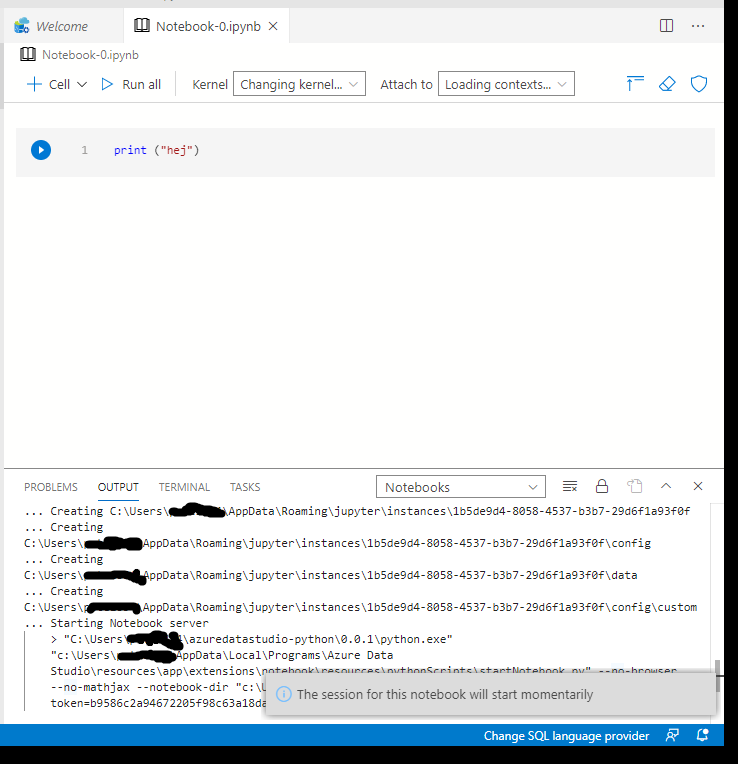The width and height of the screenshot is (738, 764).
Task: Open the TERMINAL panel tab
Action: (x=184, y=487)
